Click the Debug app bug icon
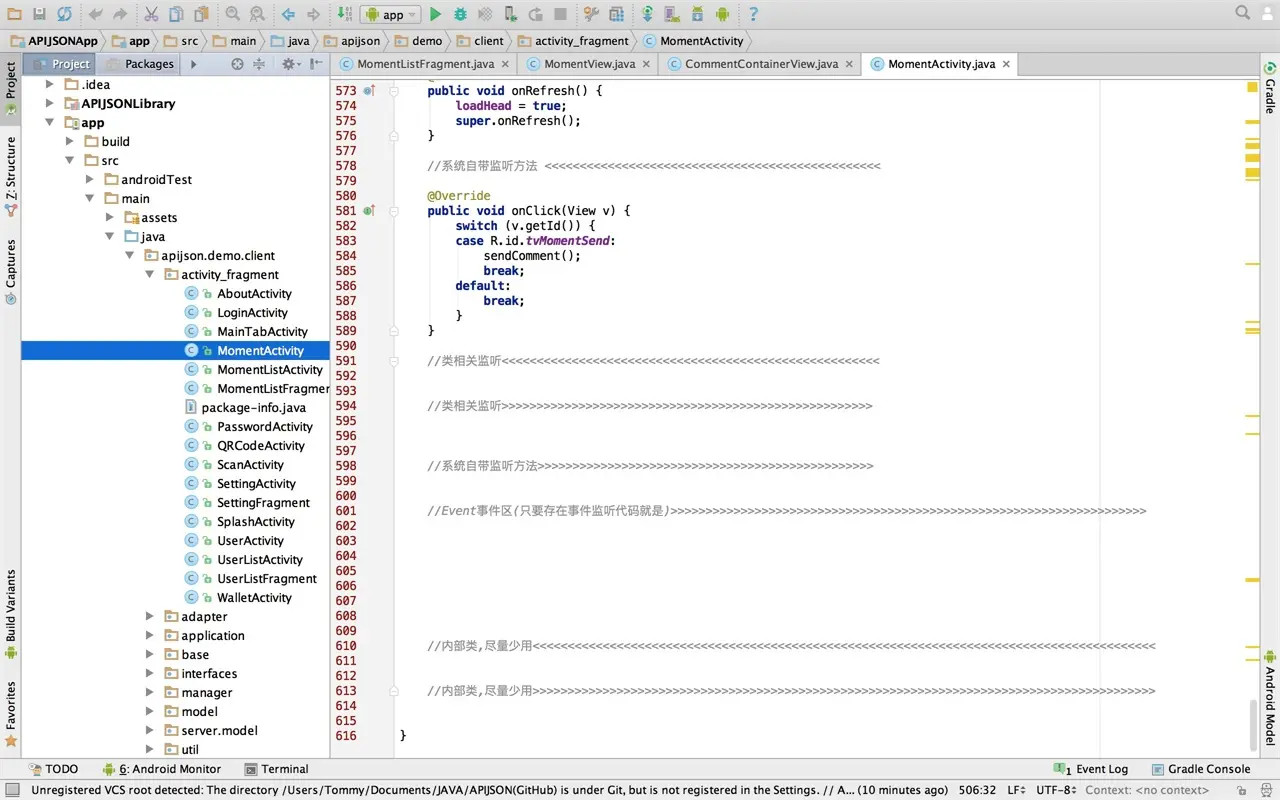This screenshot has height=800, width=1280. click(x=460, y=14)
